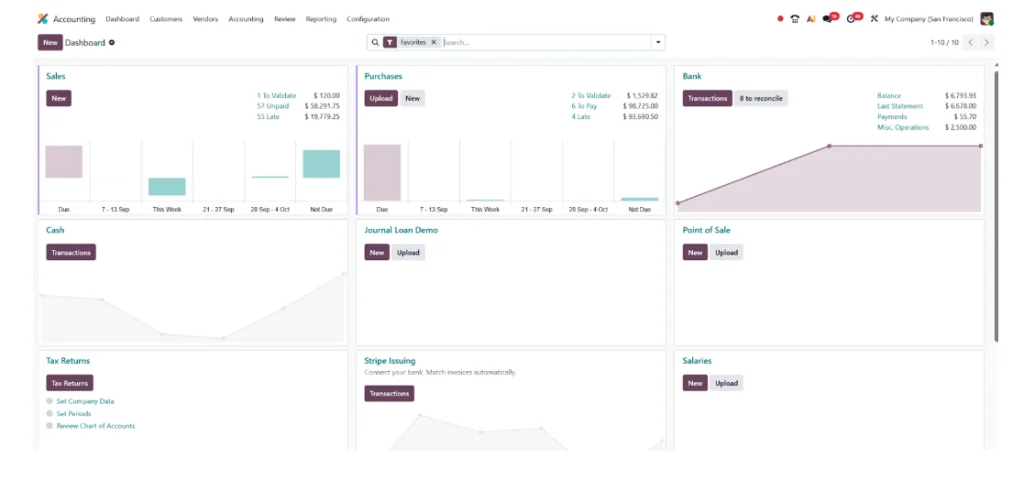Remove the Favorites filter with the X

pyautogui.click(x=433, y=42)
